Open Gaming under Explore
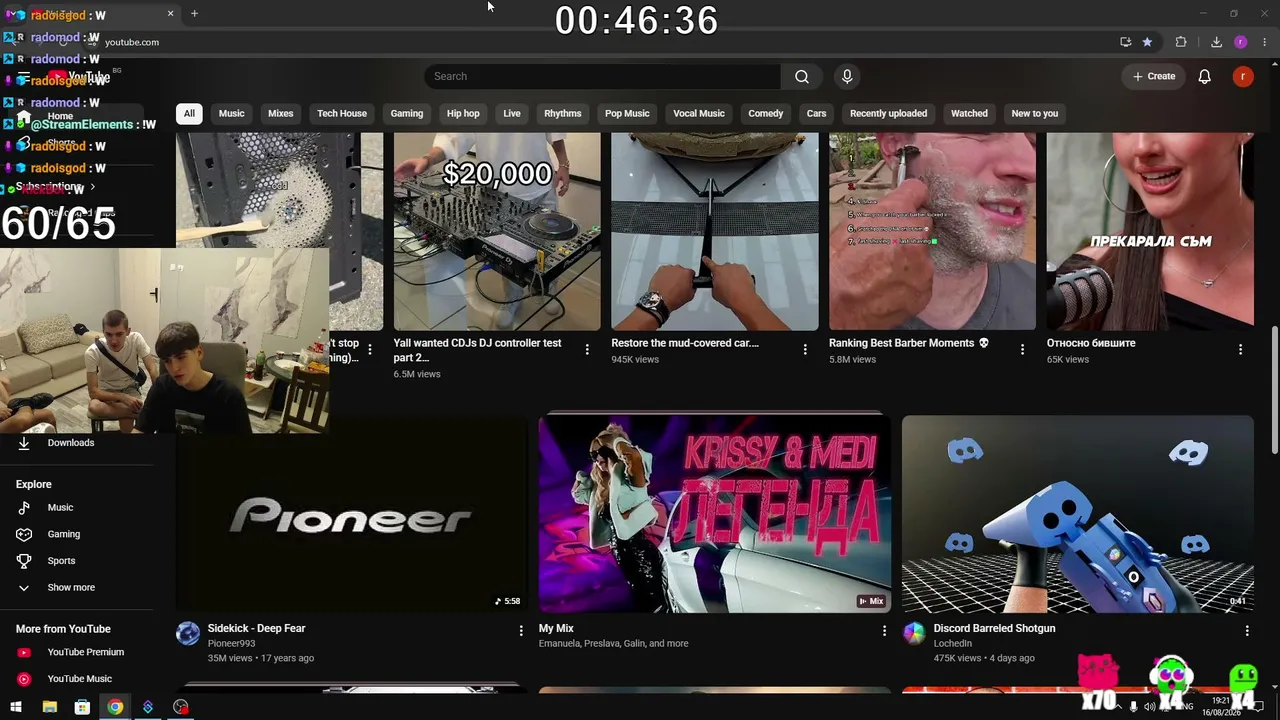The width and height of the screenshot is (1280, 720). (x=64, y=535)
